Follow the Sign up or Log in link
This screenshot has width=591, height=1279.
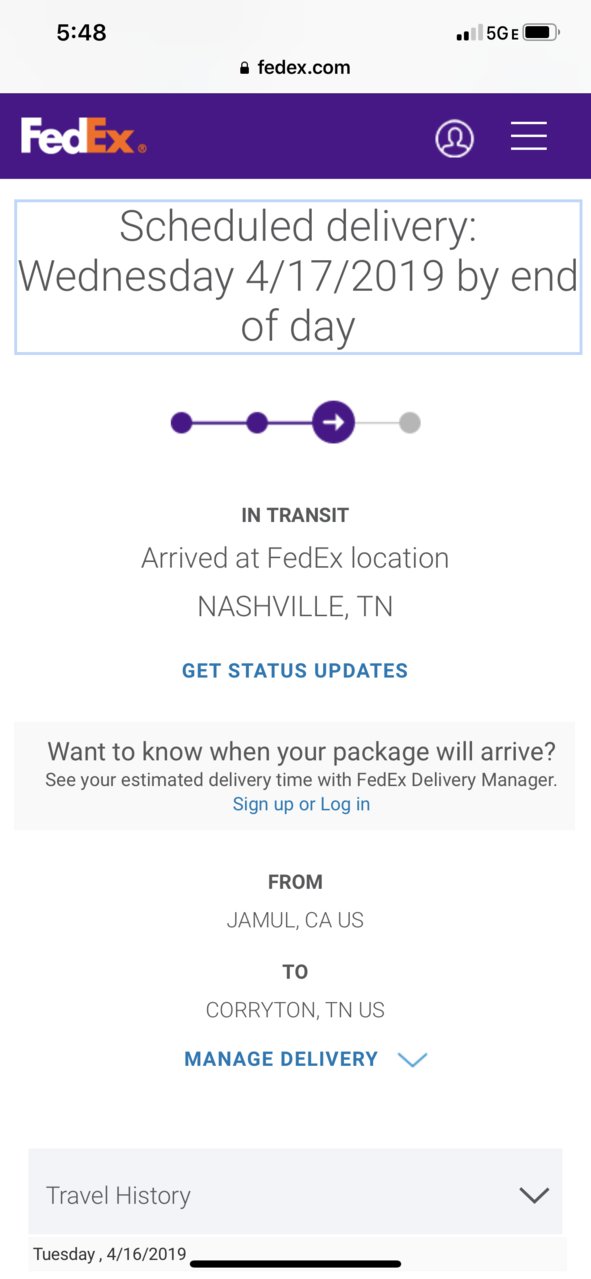(301, 804)
